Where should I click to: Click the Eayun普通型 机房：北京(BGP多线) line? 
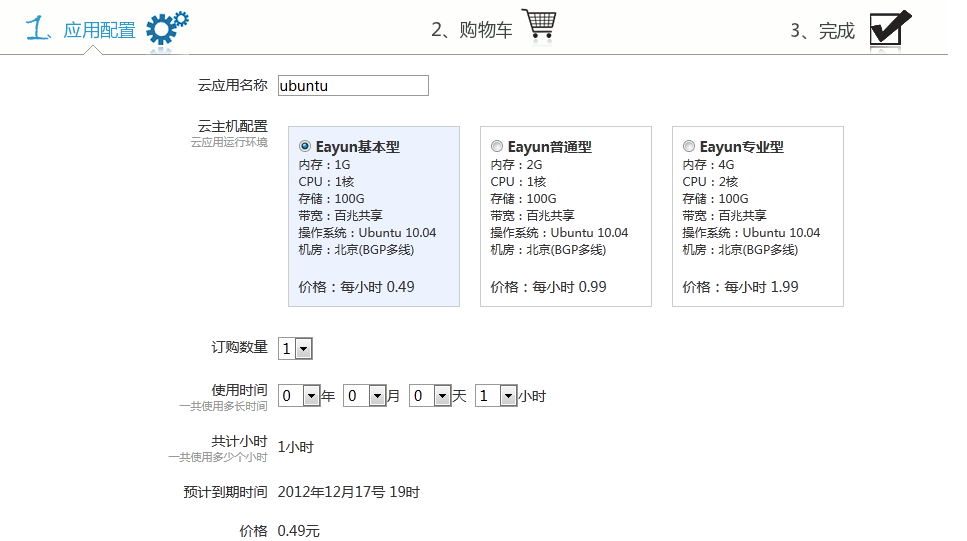(x=548, y=250)
